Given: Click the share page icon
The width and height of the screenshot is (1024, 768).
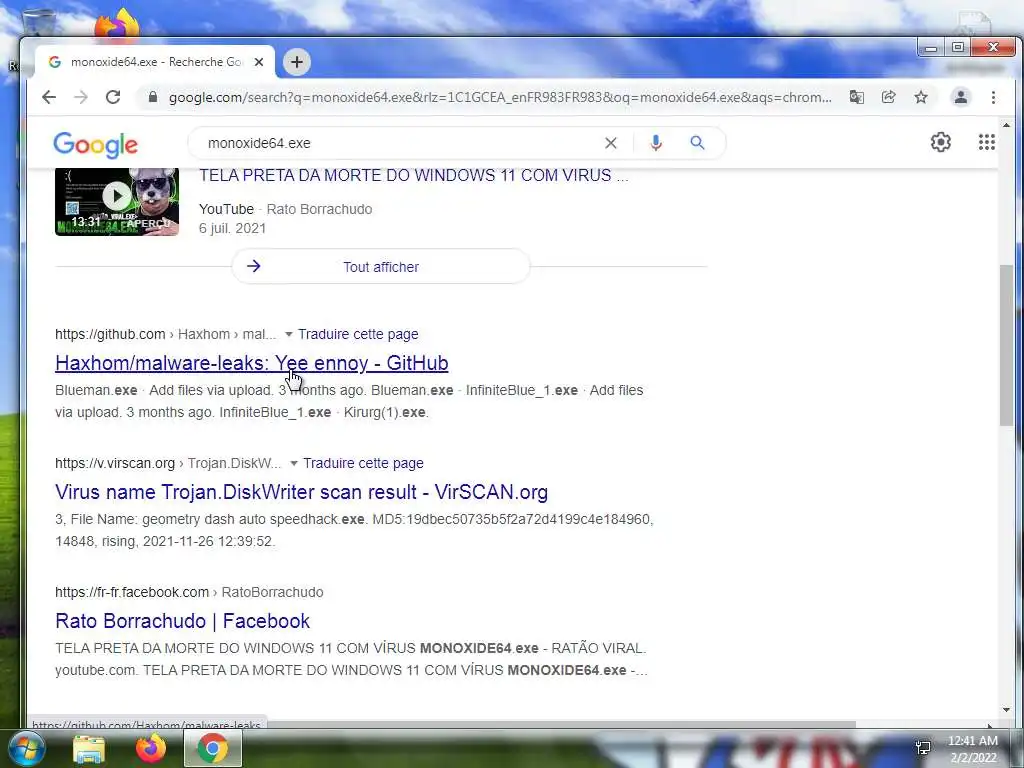Looking at the screenshot, I should point(888,97).
